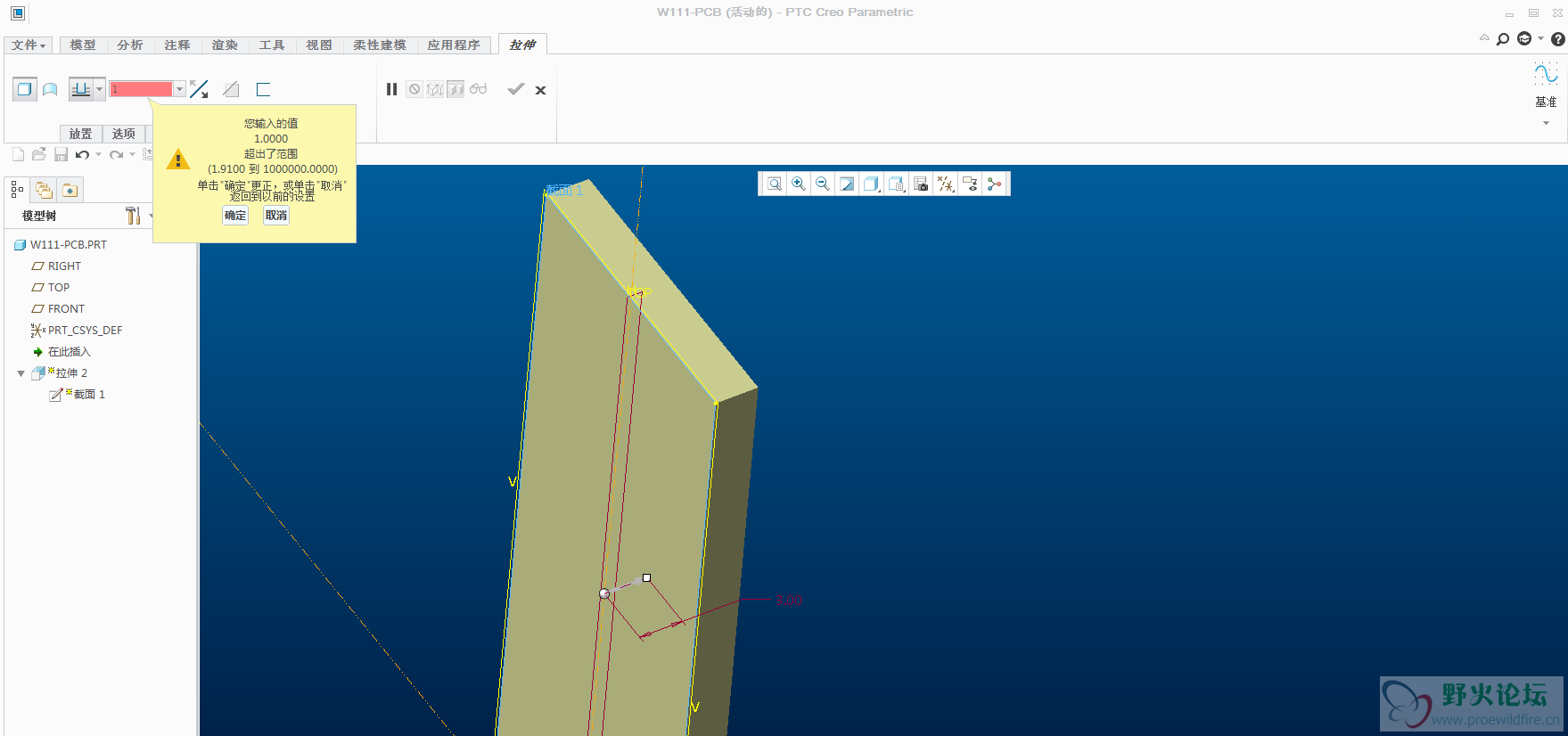This screenshot has height=736, width=1568.
Task: Click the zoom in icon
Action: click(x=799, y=184)
